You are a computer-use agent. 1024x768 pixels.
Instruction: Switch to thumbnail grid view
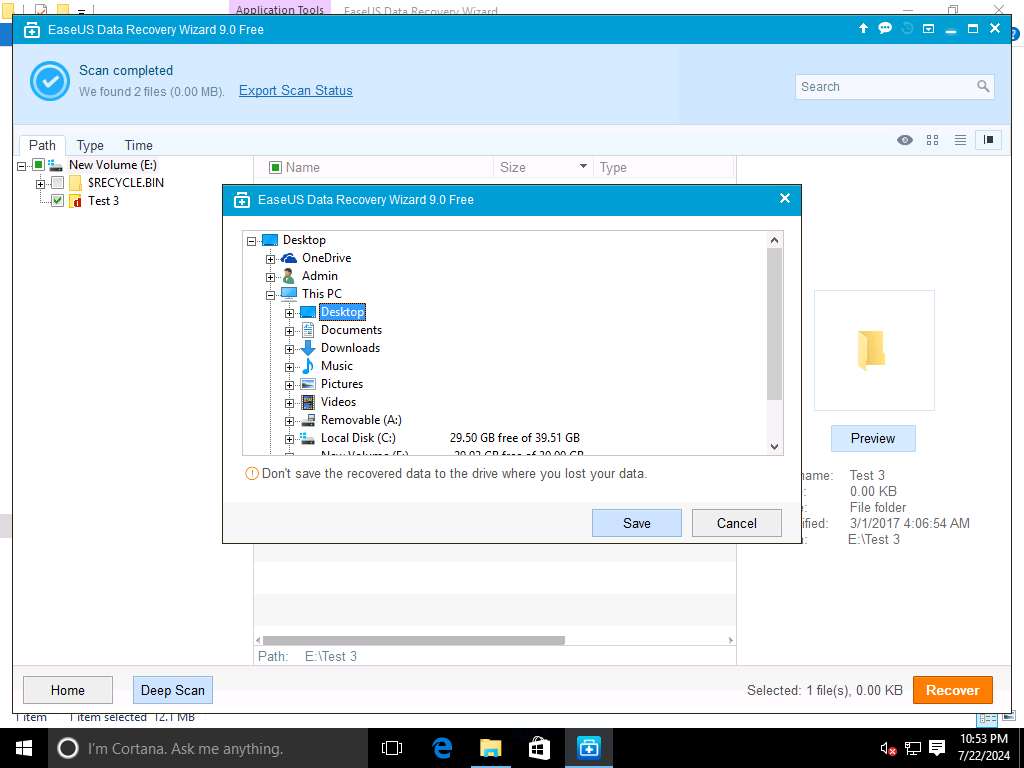click(x=932, y=140)
